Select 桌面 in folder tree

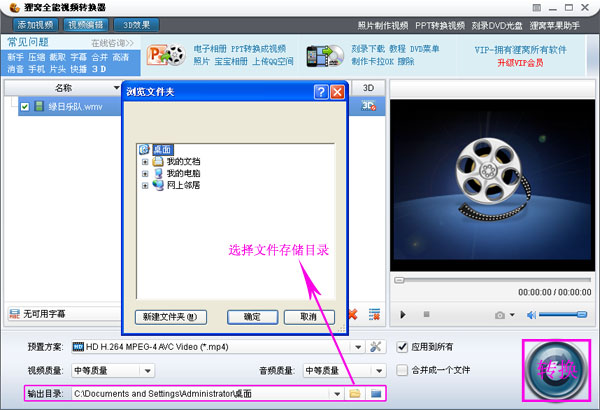(x=163, y=149)
